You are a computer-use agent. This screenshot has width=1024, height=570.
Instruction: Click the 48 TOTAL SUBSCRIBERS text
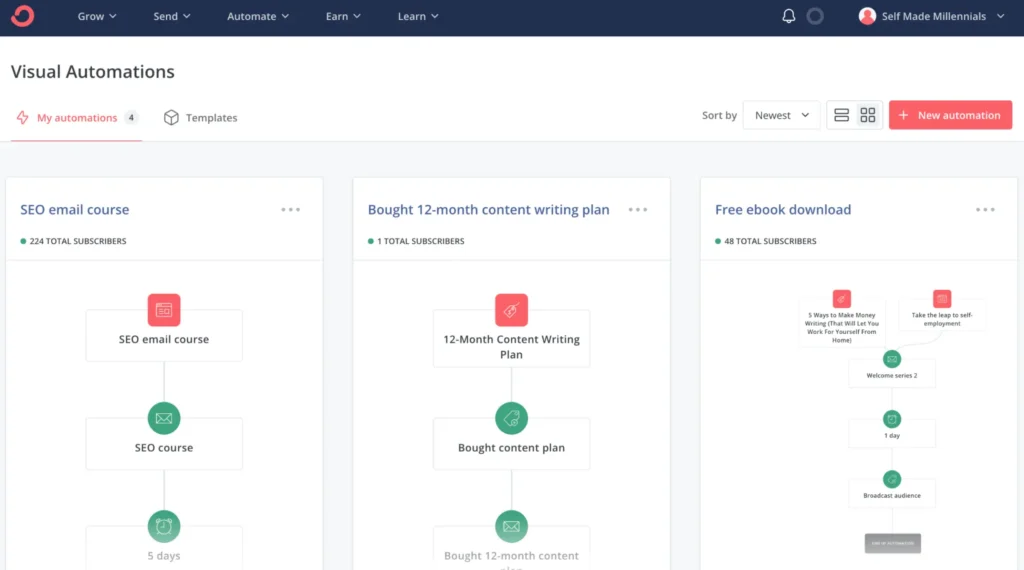(x=770, y=241)
